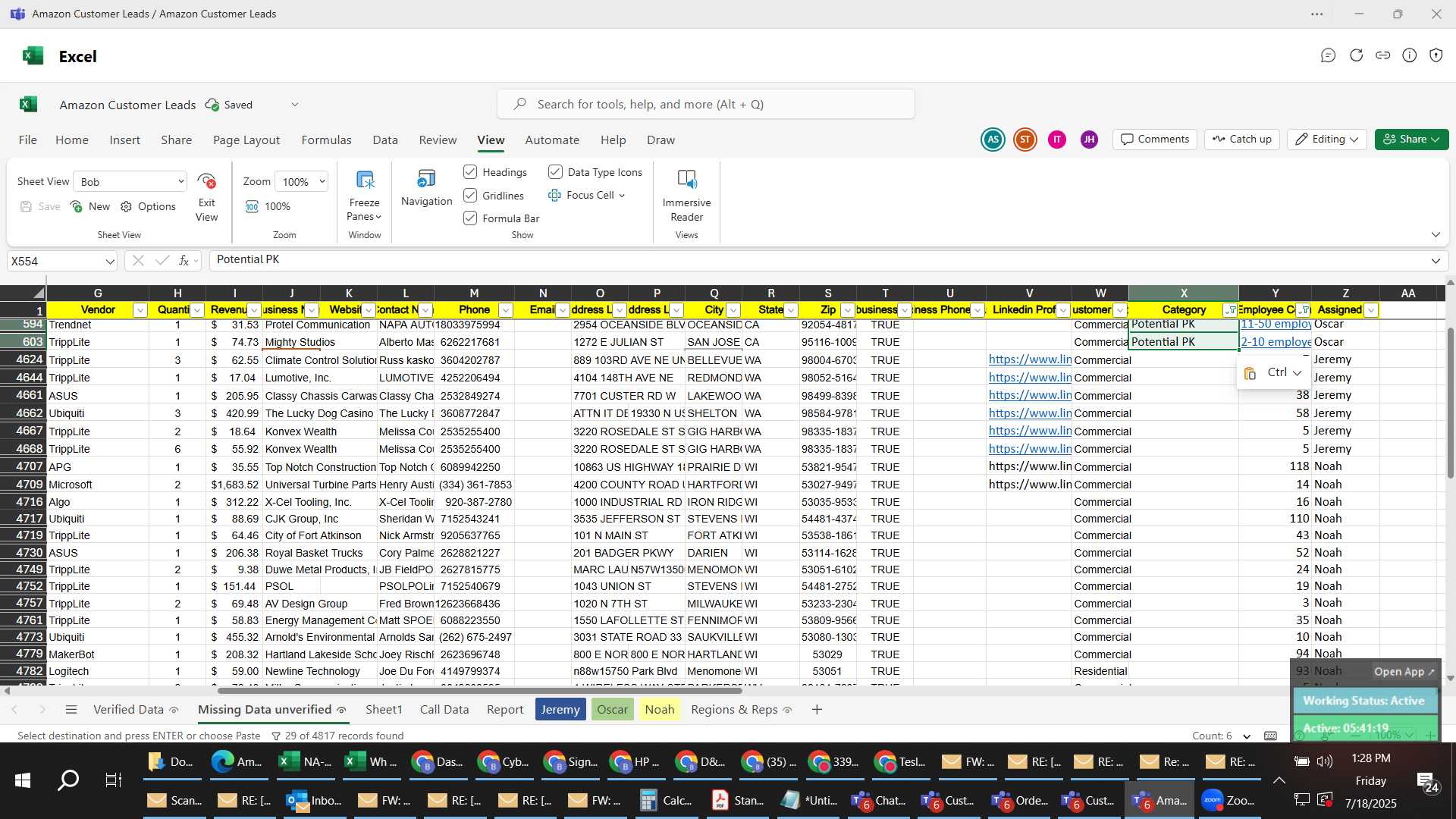Image resolution: width=1456 pixels, height=819 pixels.
Task: Click the Catch up button
Action: (x=1241, y=140)
